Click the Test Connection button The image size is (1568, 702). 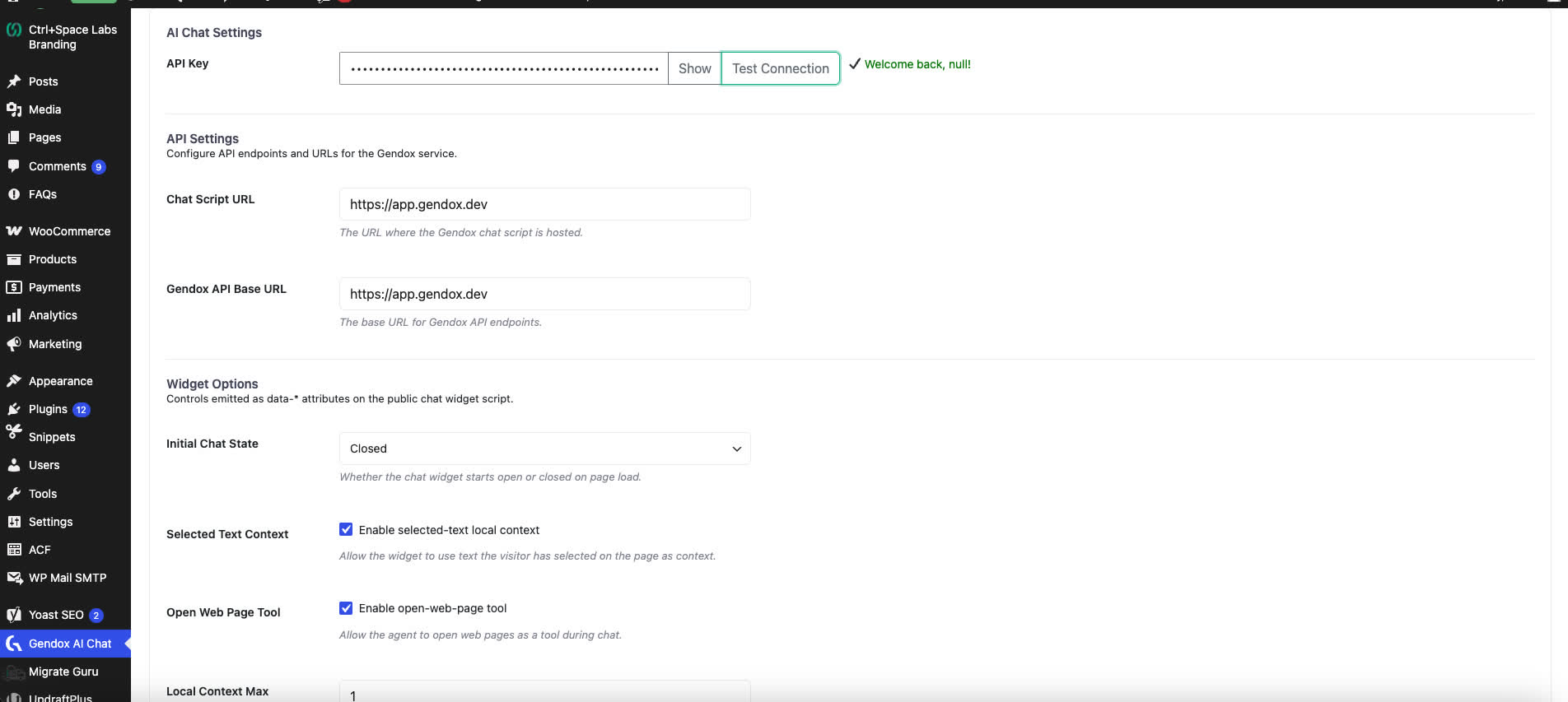click(781, 68)
